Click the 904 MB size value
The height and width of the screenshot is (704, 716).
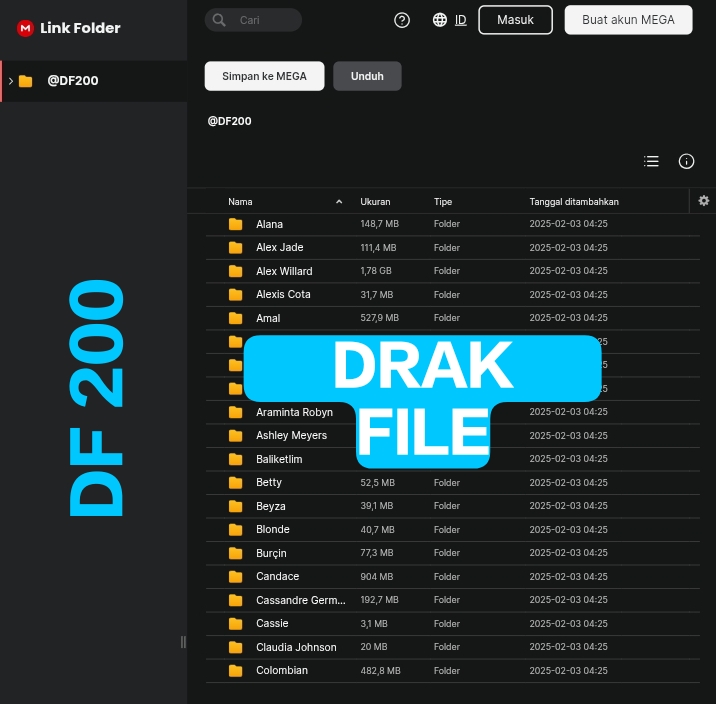point(377,577)
